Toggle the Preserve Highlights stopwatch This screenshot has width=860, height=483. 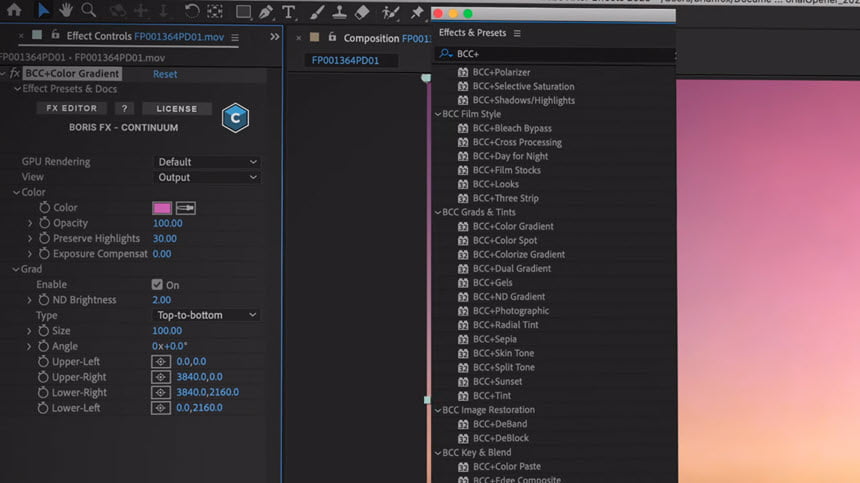pos(44,238)
